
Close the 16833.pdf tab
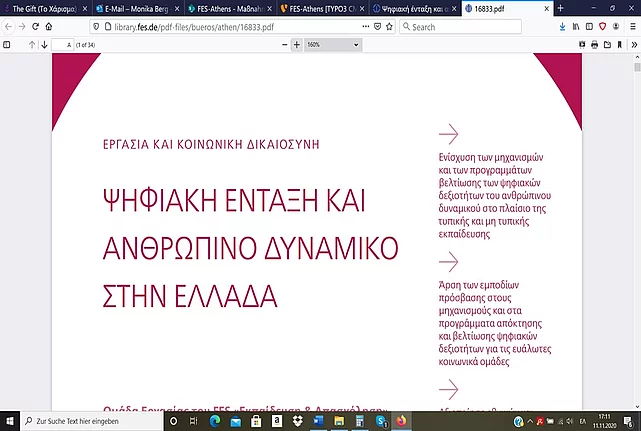pos(547,9)
